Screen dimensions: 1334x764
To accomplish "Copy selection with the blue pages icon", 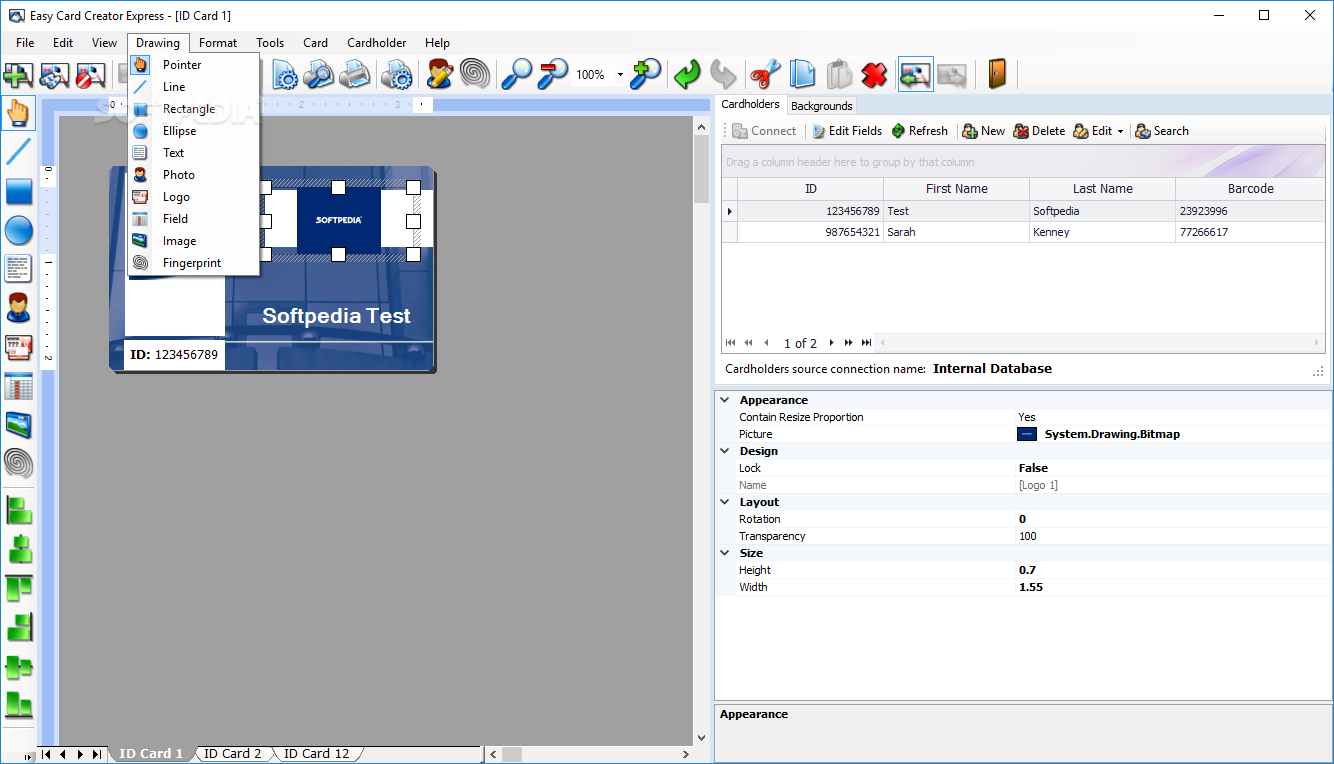I will [x=802, y=74].
